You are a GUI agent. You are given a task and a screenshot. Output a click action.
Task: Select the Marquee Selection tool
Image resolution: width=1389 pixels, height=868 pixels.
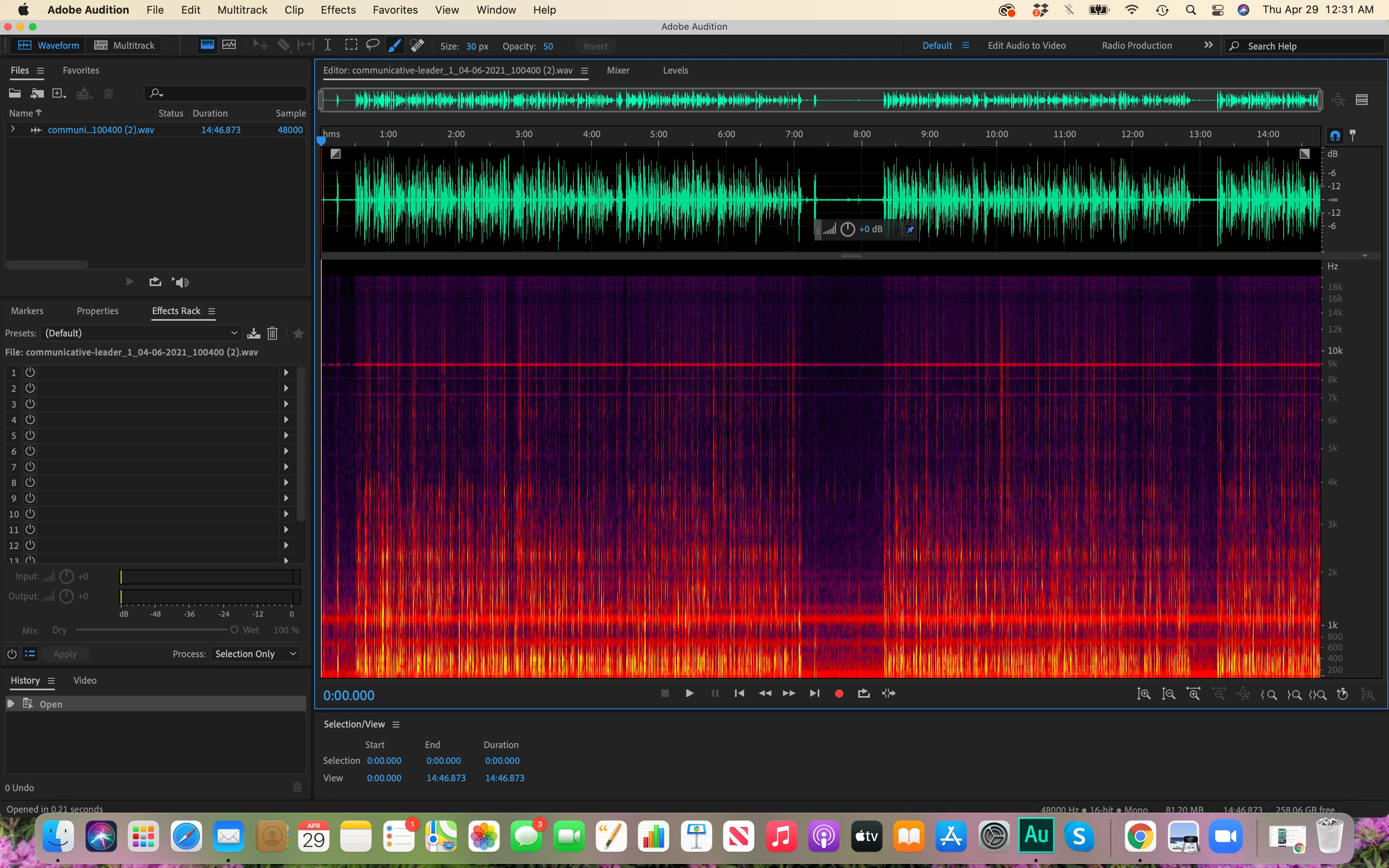point(351,45)
